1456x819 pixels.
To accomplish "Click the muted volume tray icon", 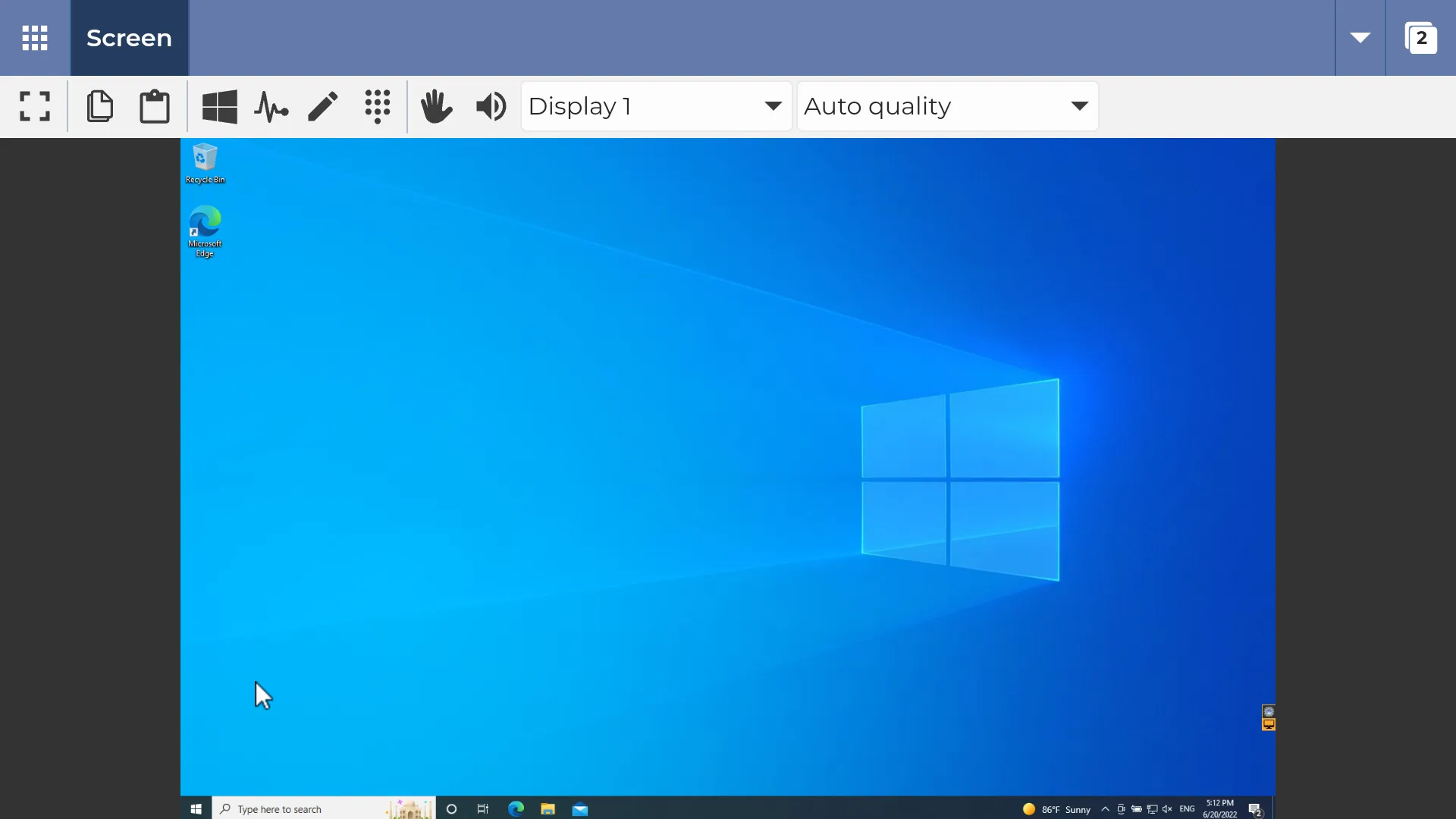I will tap(1167, 809).
